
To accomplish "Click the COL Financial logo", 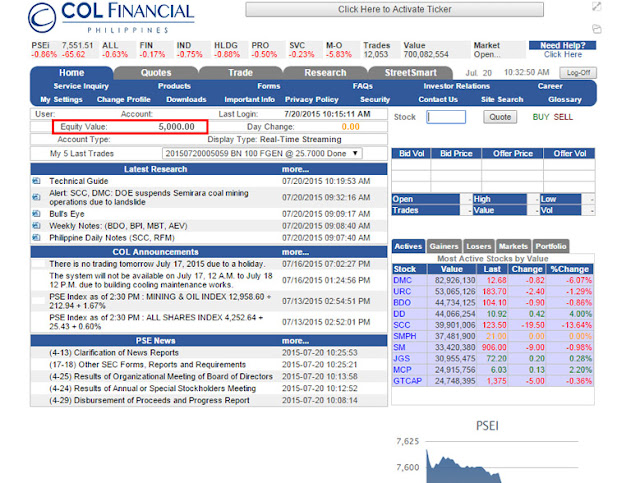I will [111, 18].
